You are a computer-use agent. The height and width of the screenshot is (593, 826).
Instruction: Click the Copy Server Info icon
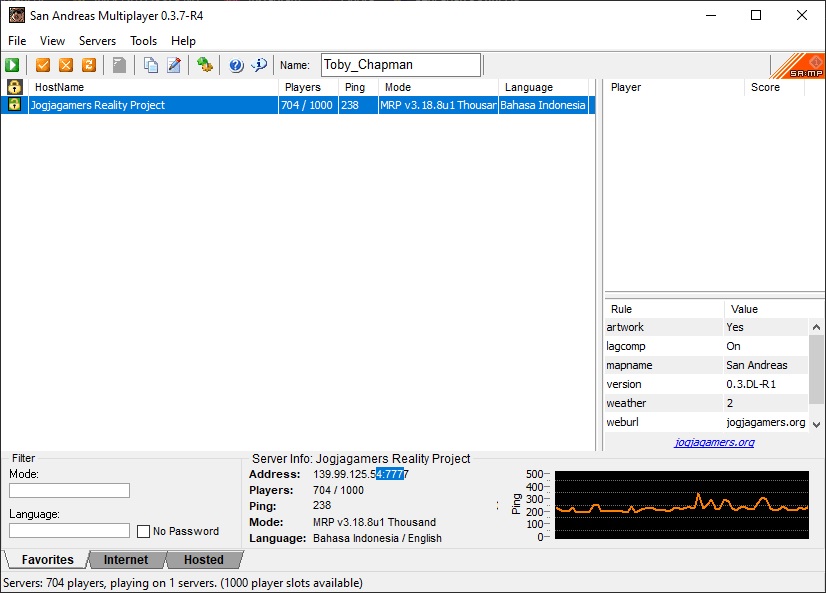[151, 65]
